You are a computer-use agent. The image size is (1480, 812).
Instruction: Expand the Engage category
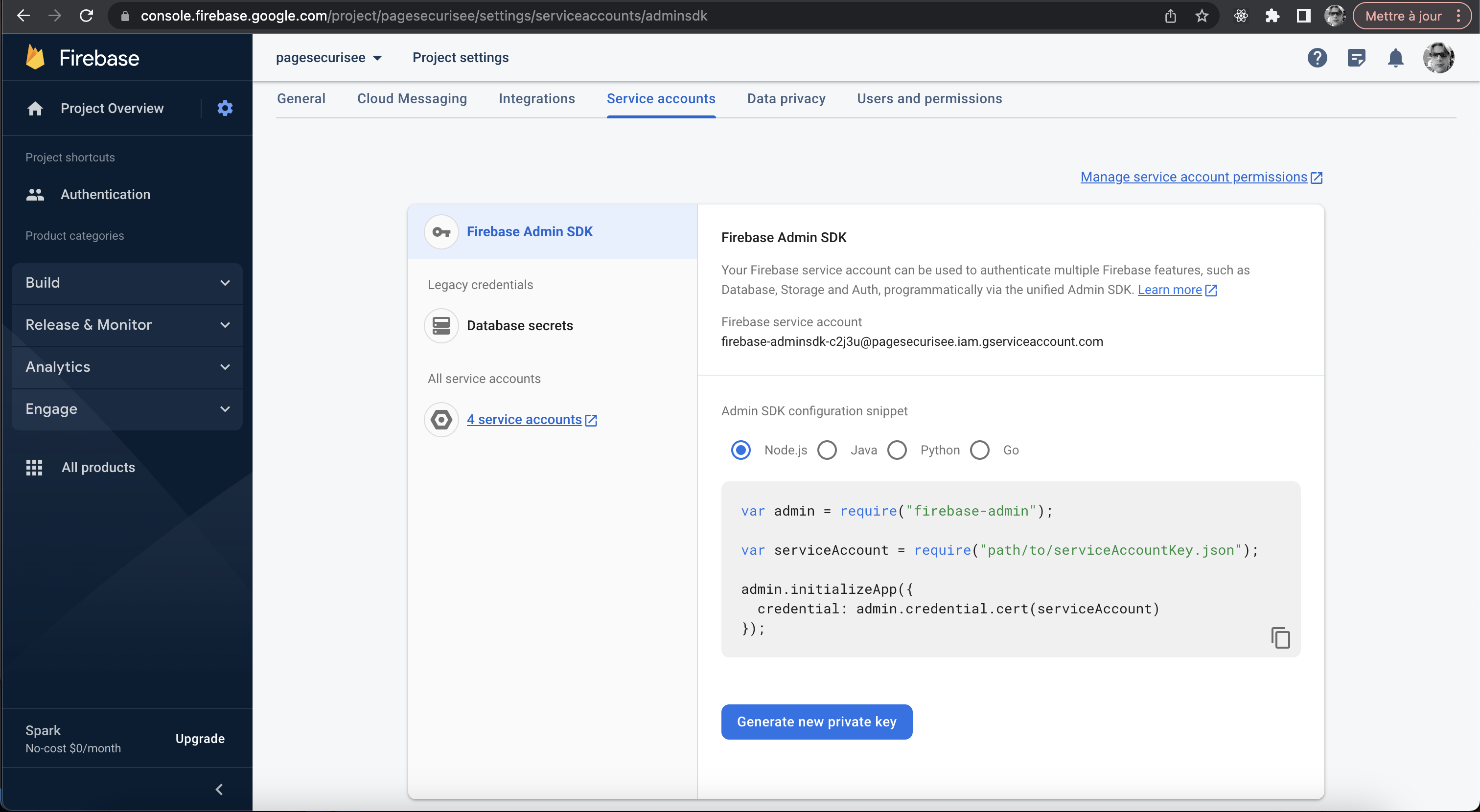point(127,409)
